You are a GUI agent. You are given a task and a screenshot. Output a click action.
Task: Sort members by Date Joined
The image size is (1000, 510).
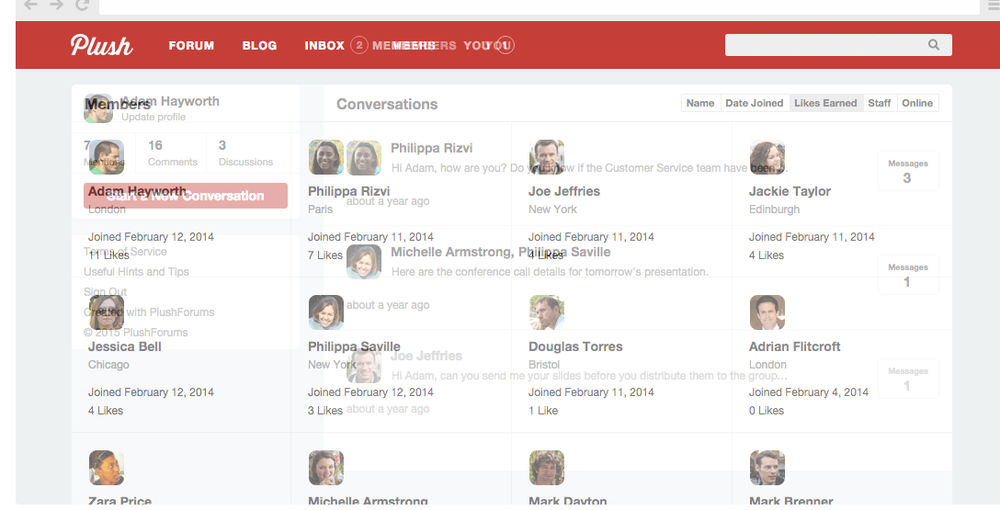[754, 103]
